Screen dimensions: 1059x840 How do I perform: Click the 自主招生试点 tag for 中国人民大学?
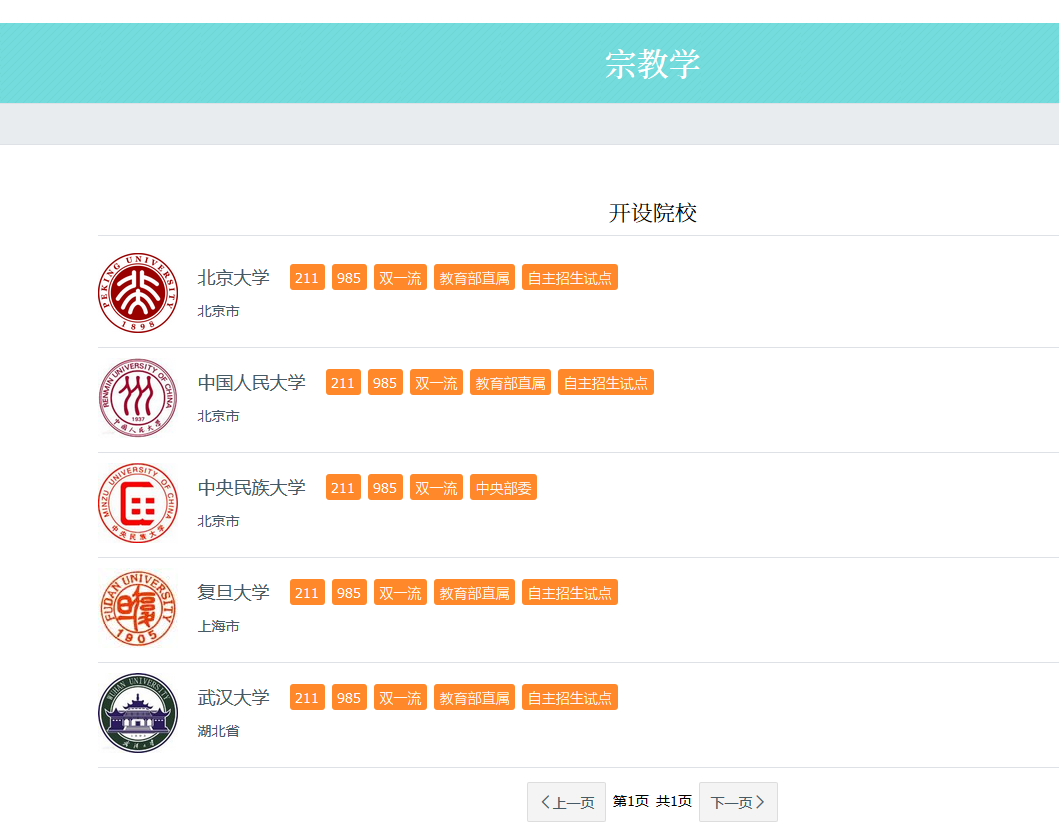pos(606,383)
